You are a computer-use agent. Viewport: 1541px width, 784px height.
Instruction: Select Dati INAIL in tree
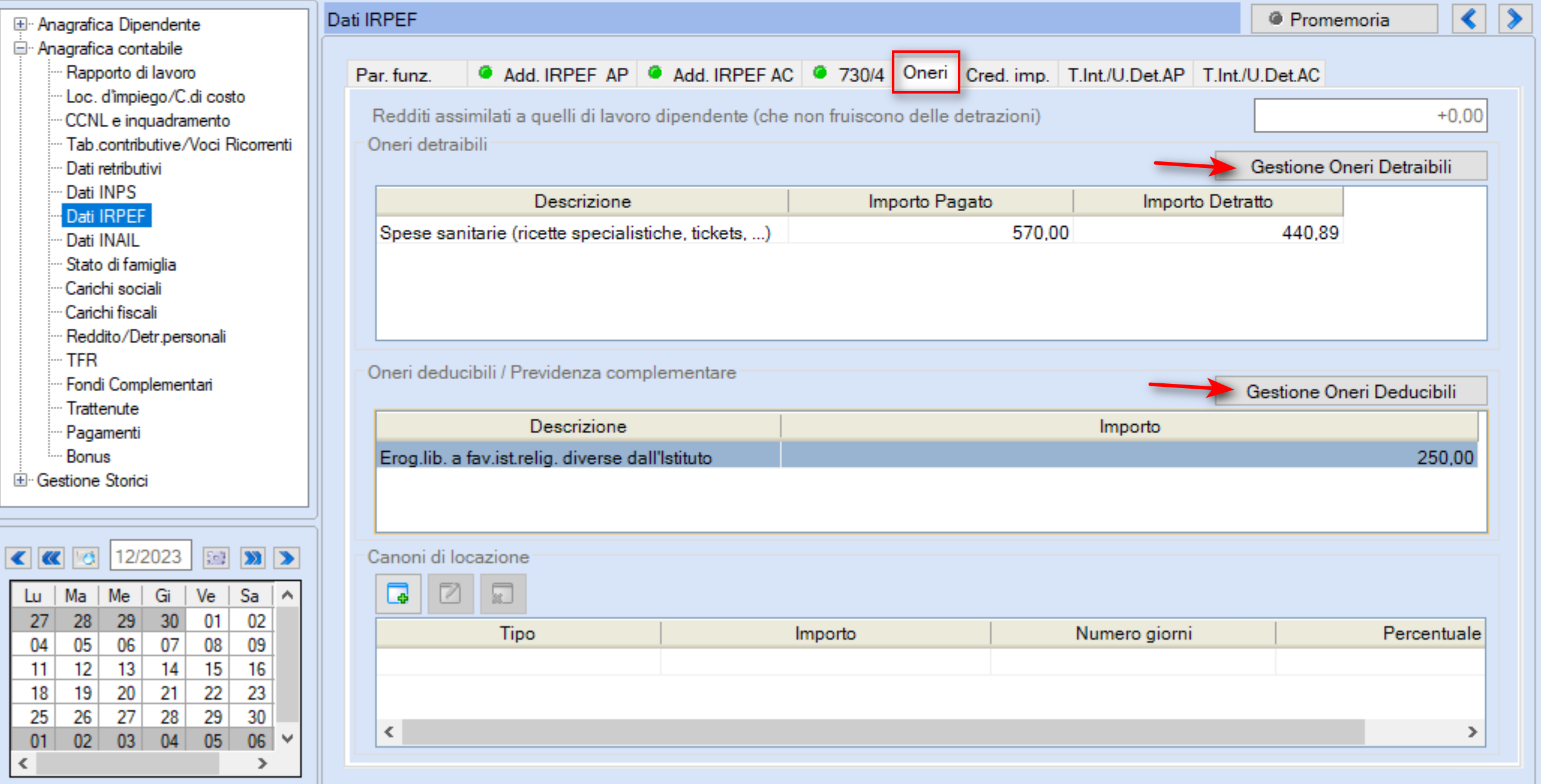103,240
